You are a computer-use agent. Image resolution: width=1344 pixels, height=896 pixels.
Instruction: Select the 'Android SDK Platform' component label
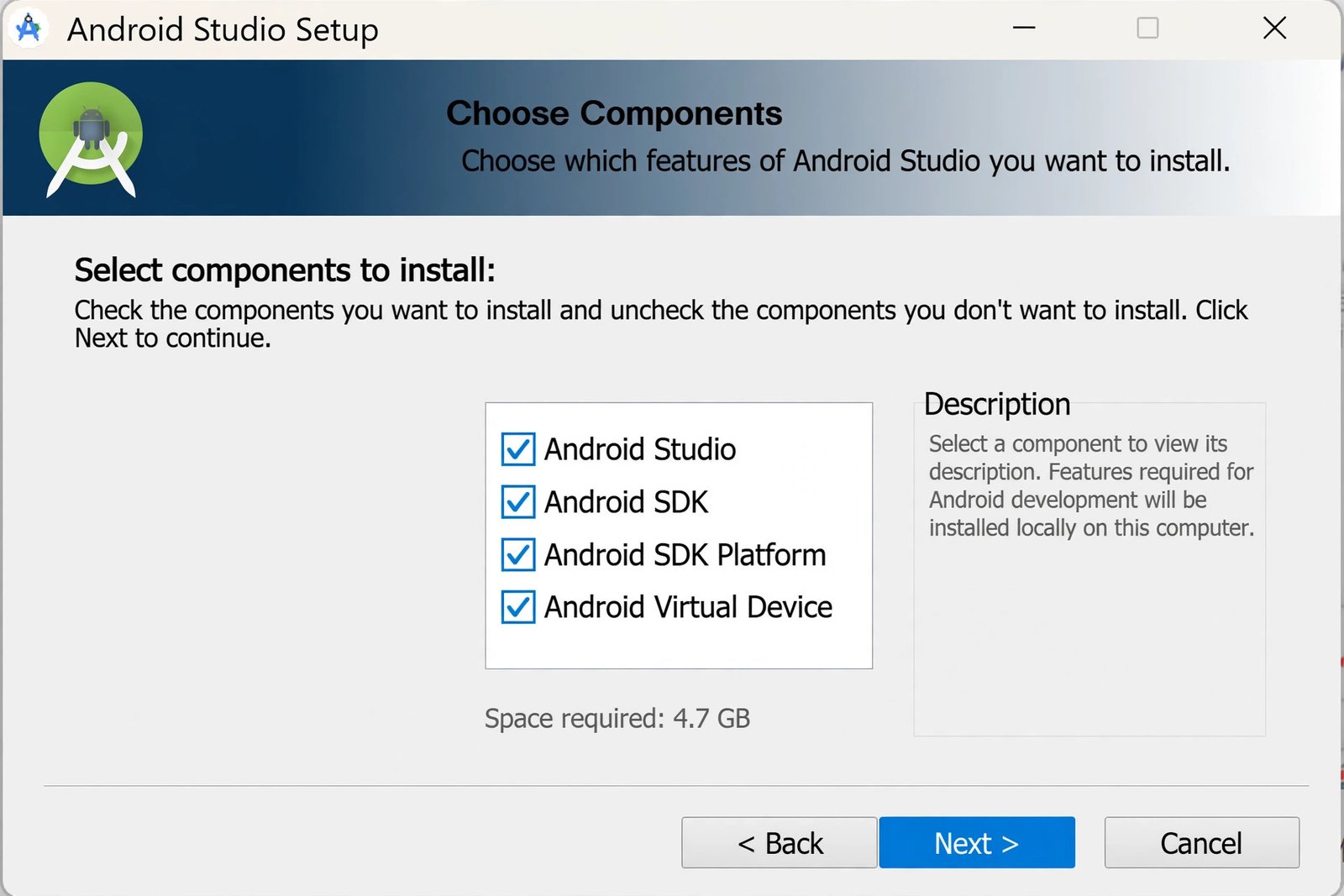[x=685, y=555]
